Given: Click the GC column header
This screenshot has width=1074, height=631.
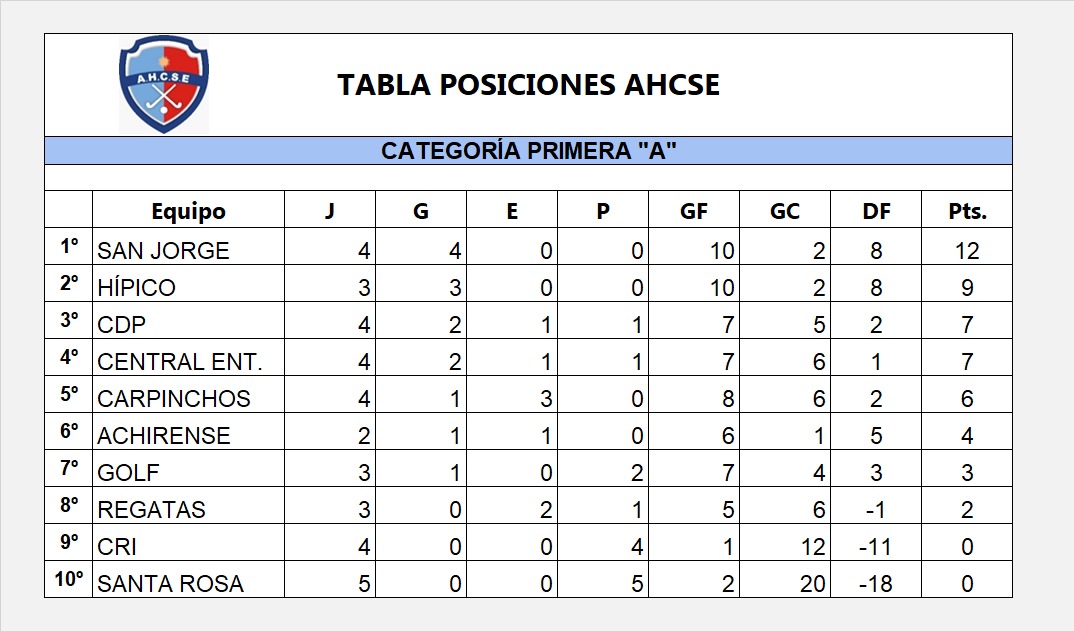Looking at the screenshot, I should pos(785,211).
